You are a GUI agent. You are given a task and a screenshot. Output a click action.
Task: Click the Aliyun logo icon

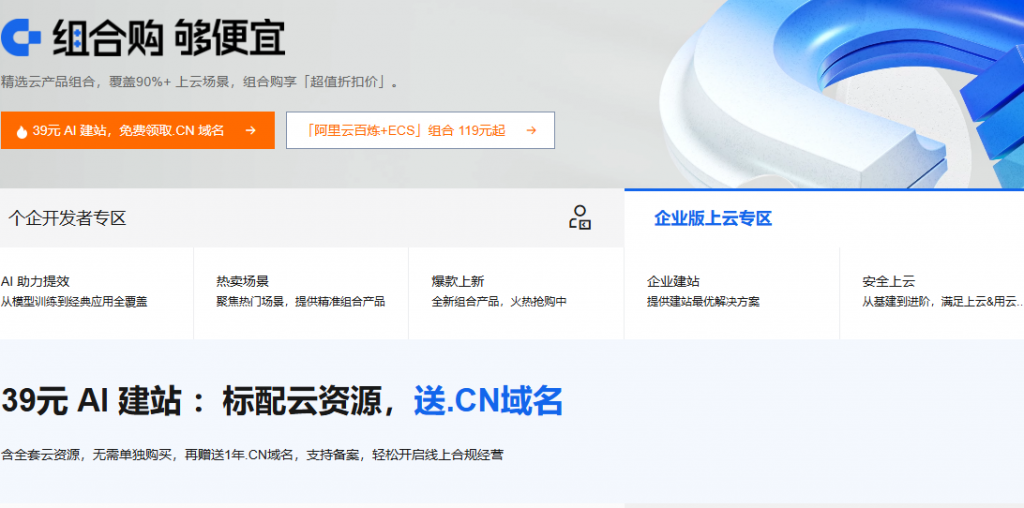point(20,38)
